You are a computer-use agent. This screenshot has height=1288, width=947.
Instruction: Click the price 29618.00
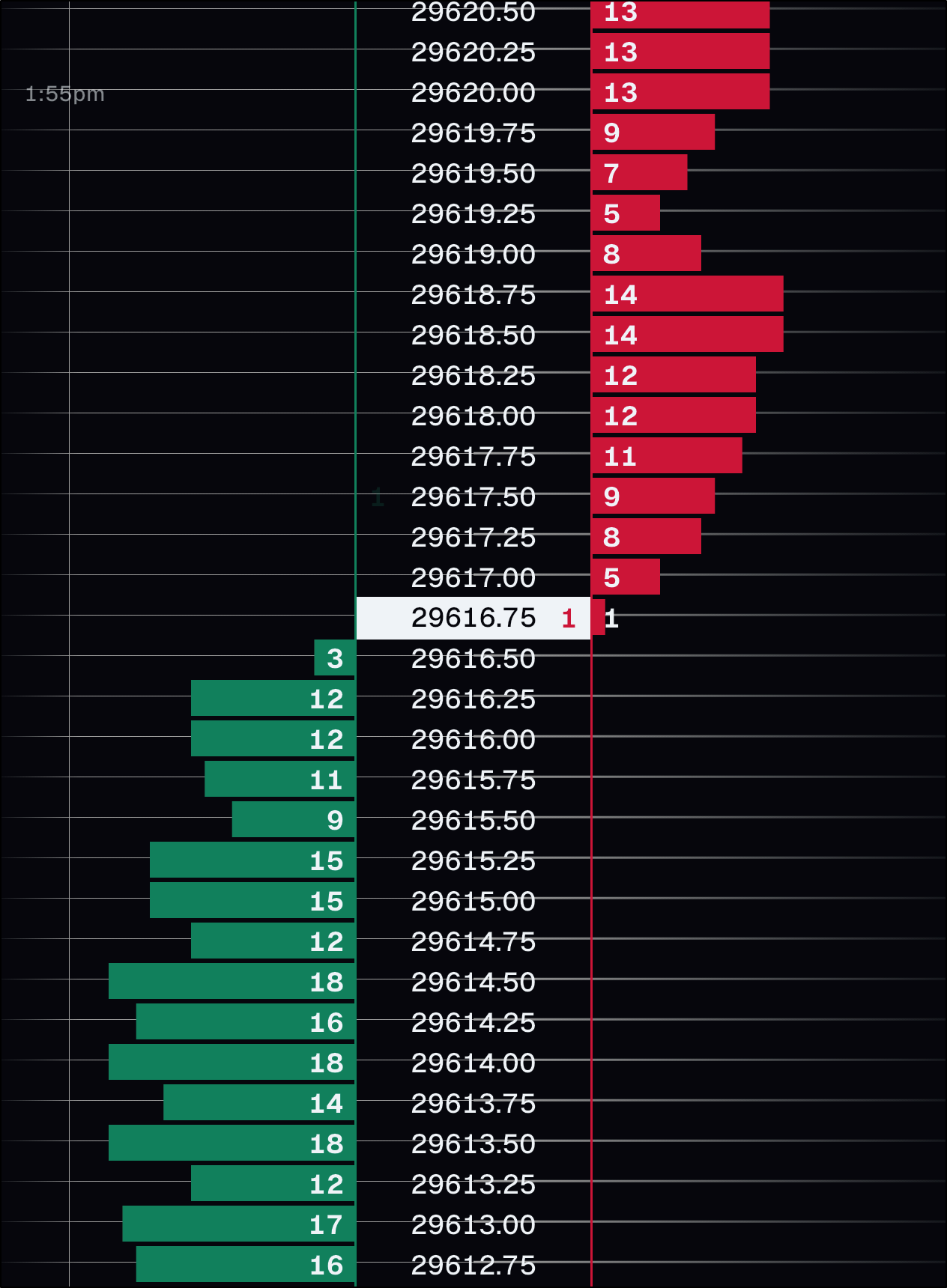click(x=473, y=416)
